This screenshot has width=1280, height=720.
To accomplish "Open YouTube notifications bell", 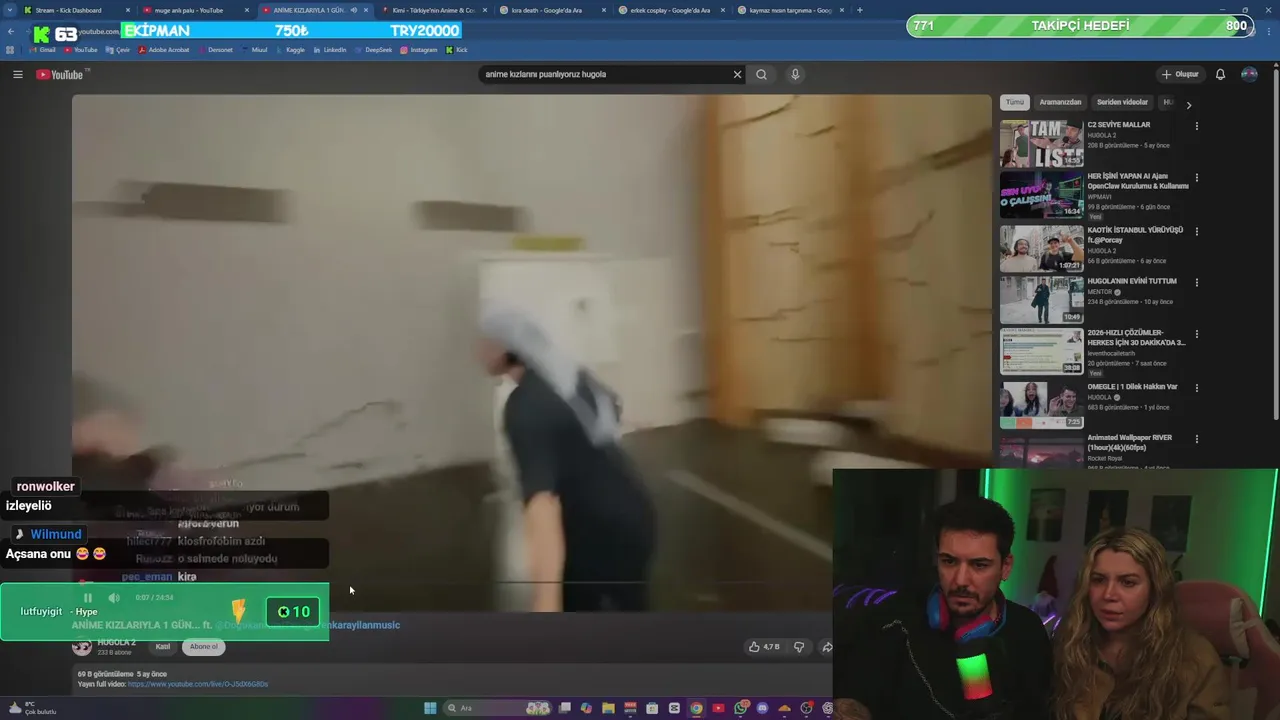I will tap(1220, 74).
